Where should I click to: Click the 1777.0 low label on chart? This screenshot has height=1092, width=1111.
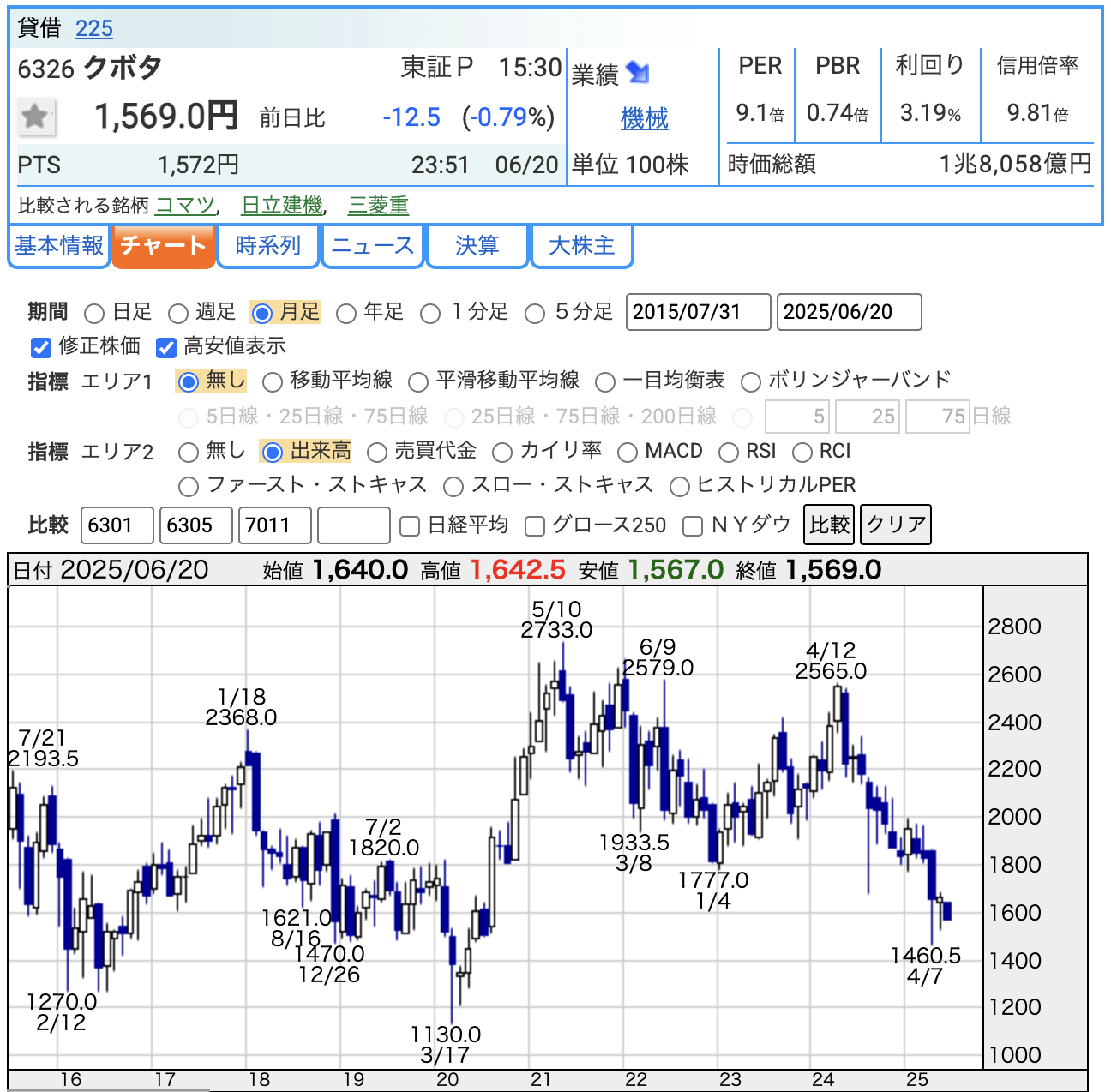click(713, 880)
